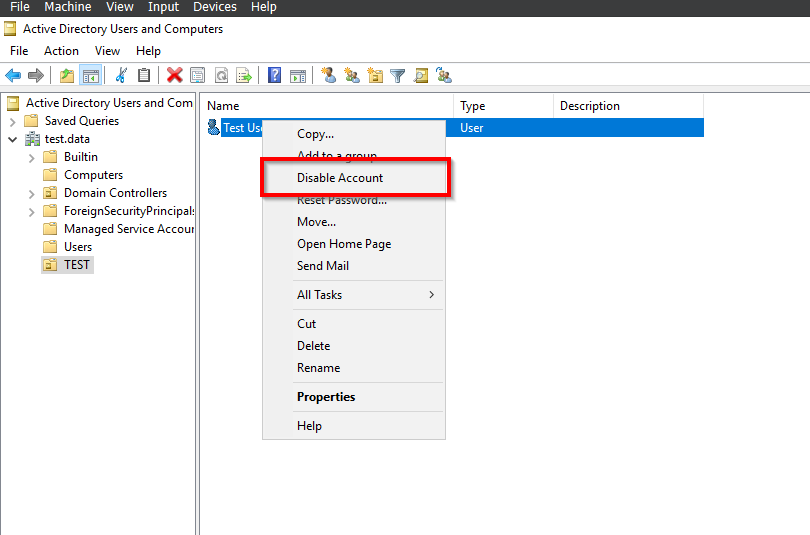The image size is (810, 535).
Task: Click the Up one level folder icon
Action: point(67,75)
